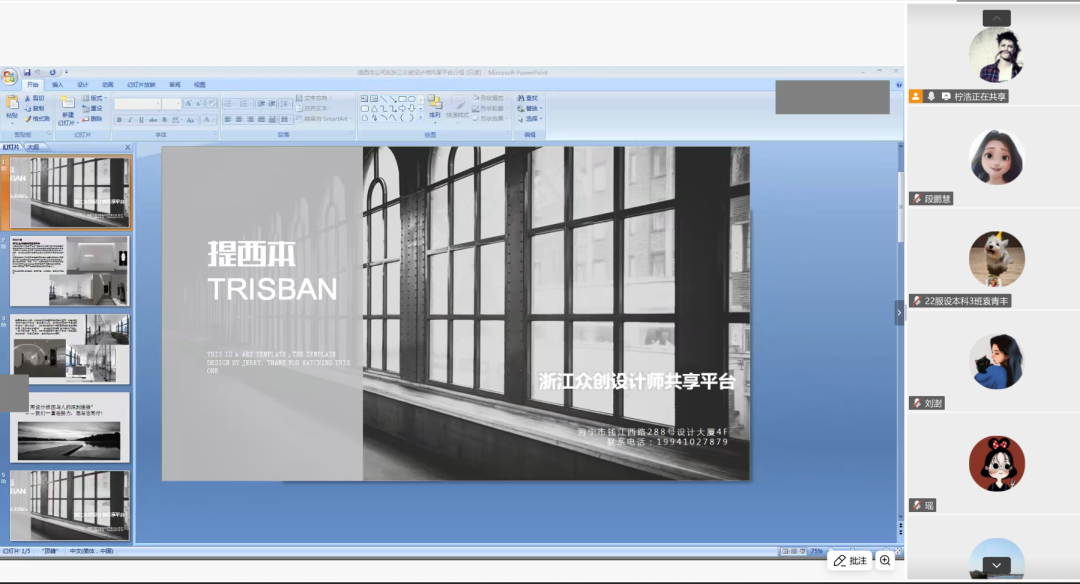This screenshot has height=584, width=1080.
Task: Toggle bold text formatting
Action: [x=118, y=119]
